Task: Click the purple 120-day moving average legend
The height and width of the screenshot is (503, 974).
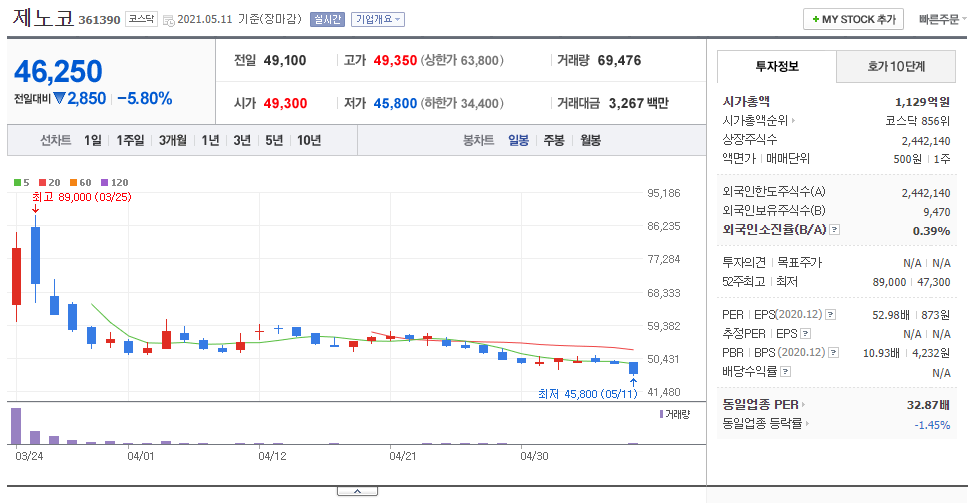Action: click(x=115, y=183)
